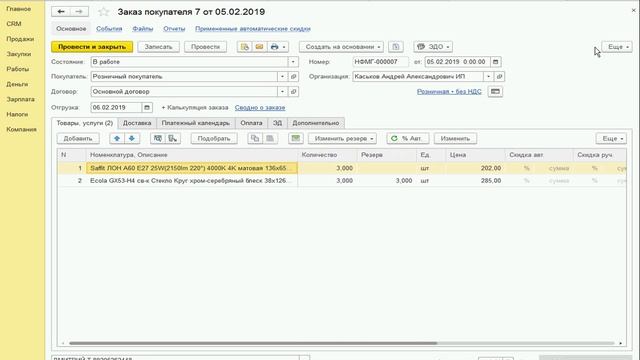Expand the Покупатель dropdown arrow
Screen dimensions: 640x360
coord(282,76)
